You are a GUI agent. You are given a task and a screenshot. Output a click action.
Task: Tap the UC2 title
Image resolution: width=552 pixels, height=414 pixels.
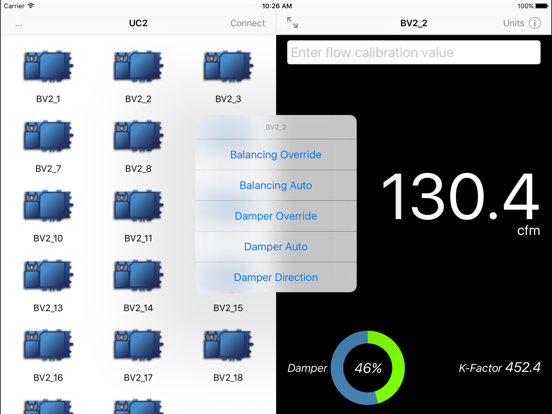tap(138, 23)
